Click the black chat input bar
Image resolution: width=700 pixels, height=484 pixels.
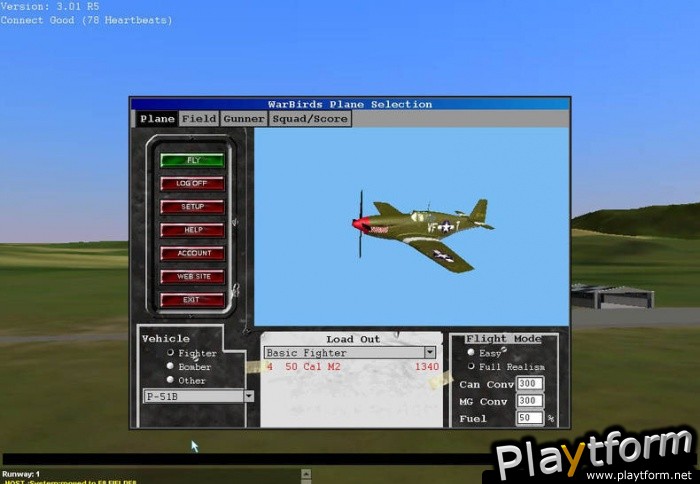[x=248, y=460]
